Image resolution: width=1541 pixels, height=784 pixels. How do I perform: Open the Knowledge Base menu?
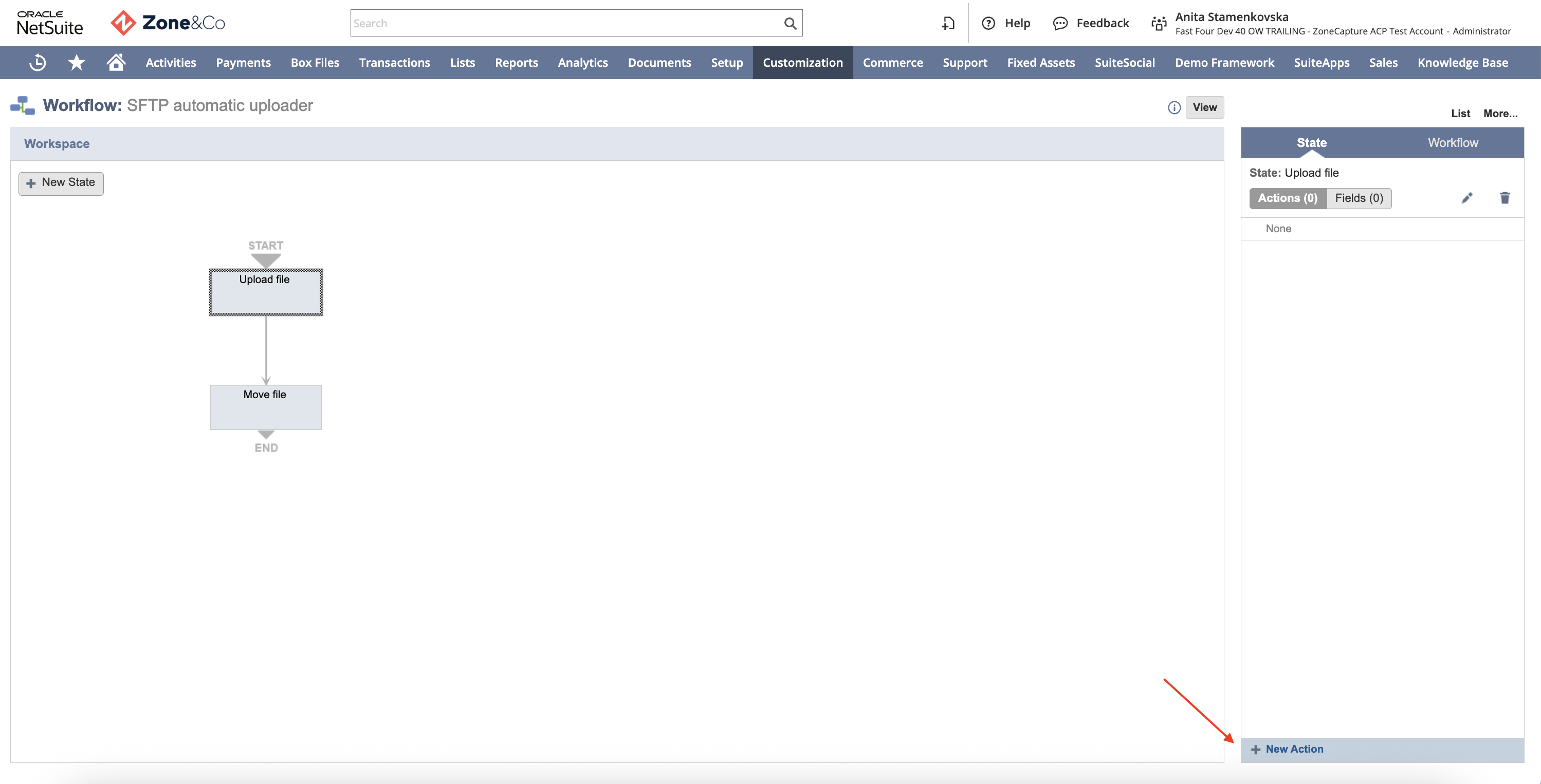[x=1463, y=62]
